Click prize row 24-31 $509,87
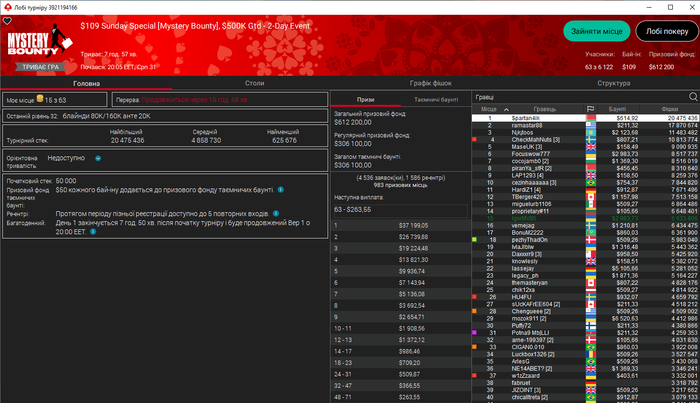The image size is (700, 403). [x=400, y=374]
